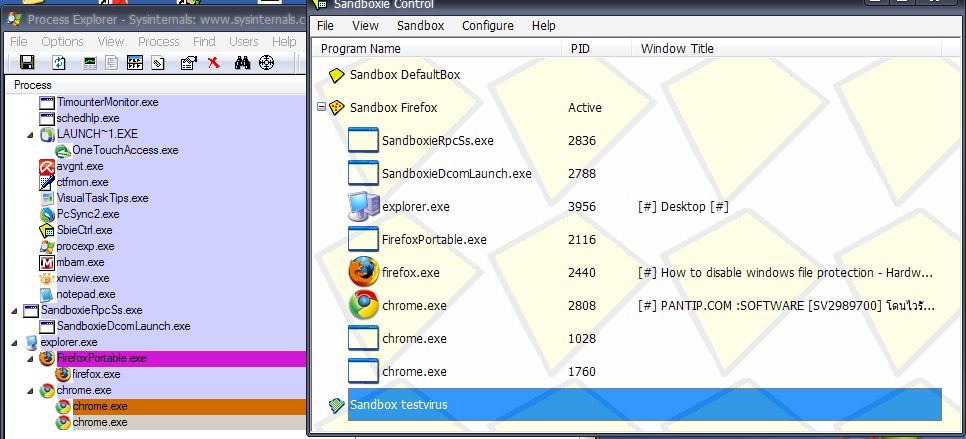Open the Configure menu
The height and width of the screenshot is (439, 966).
(x=488, y=26)
